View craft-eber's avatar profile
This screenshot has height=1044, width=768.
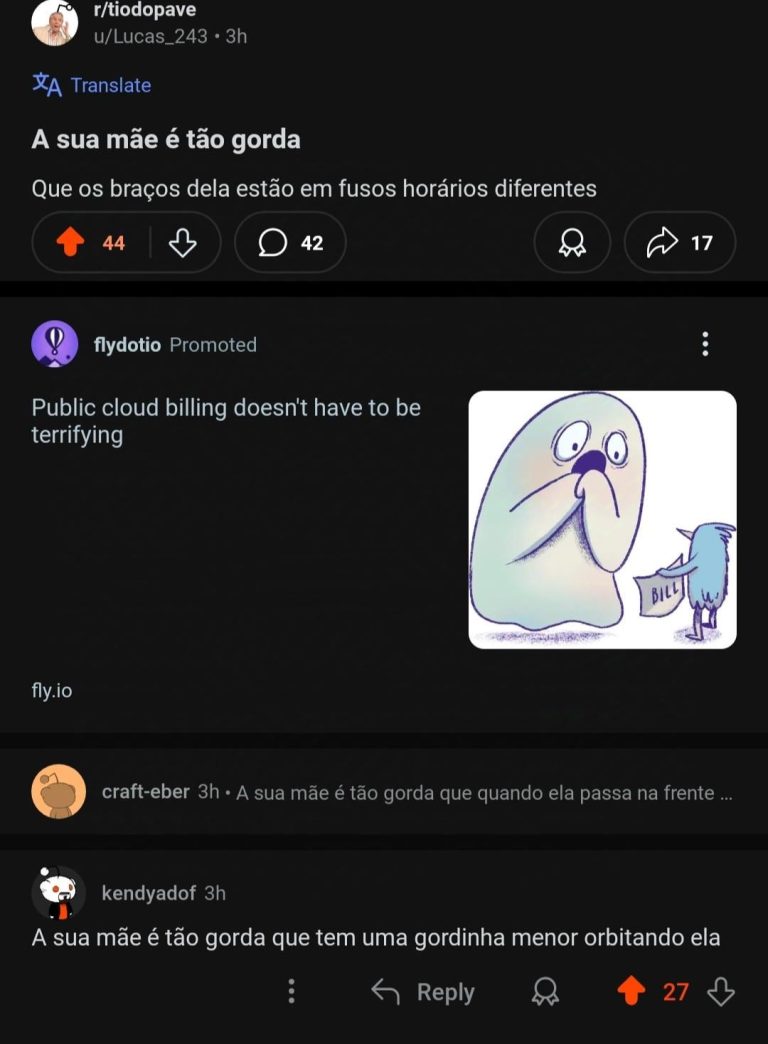[58, 792]
